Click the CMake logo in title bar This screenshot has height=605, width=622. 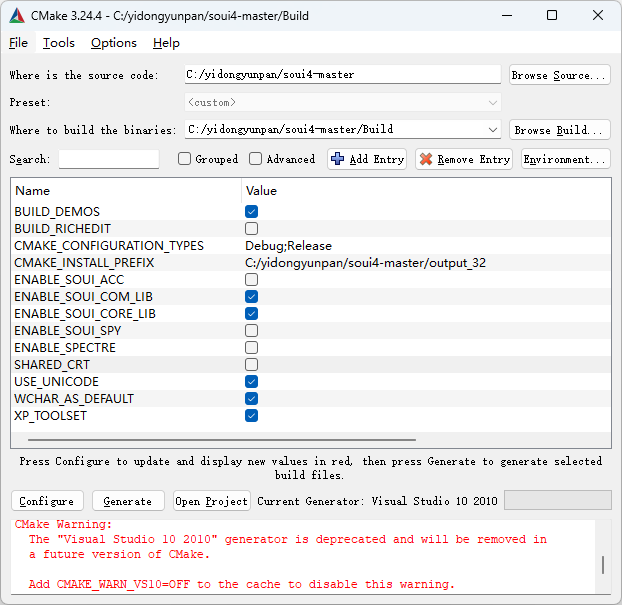(16, 15)
